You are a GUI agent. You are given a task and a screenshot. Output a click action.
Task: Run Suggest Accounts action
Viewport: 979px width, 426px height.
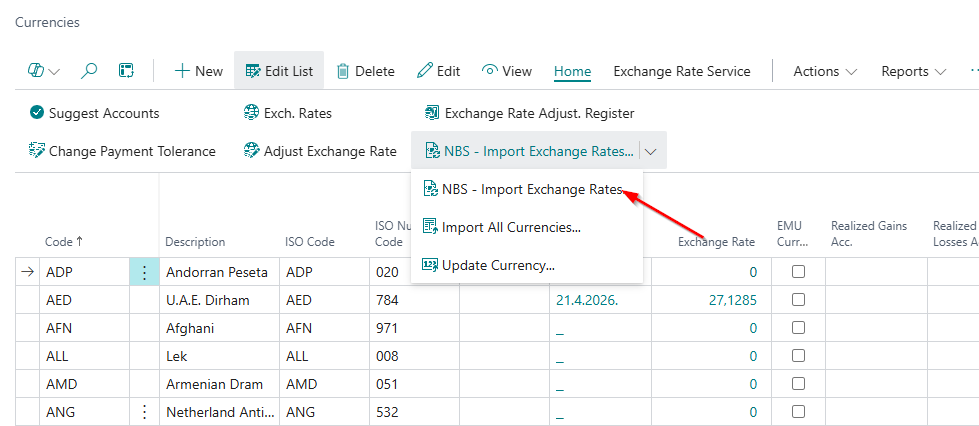tap(94, 113)
